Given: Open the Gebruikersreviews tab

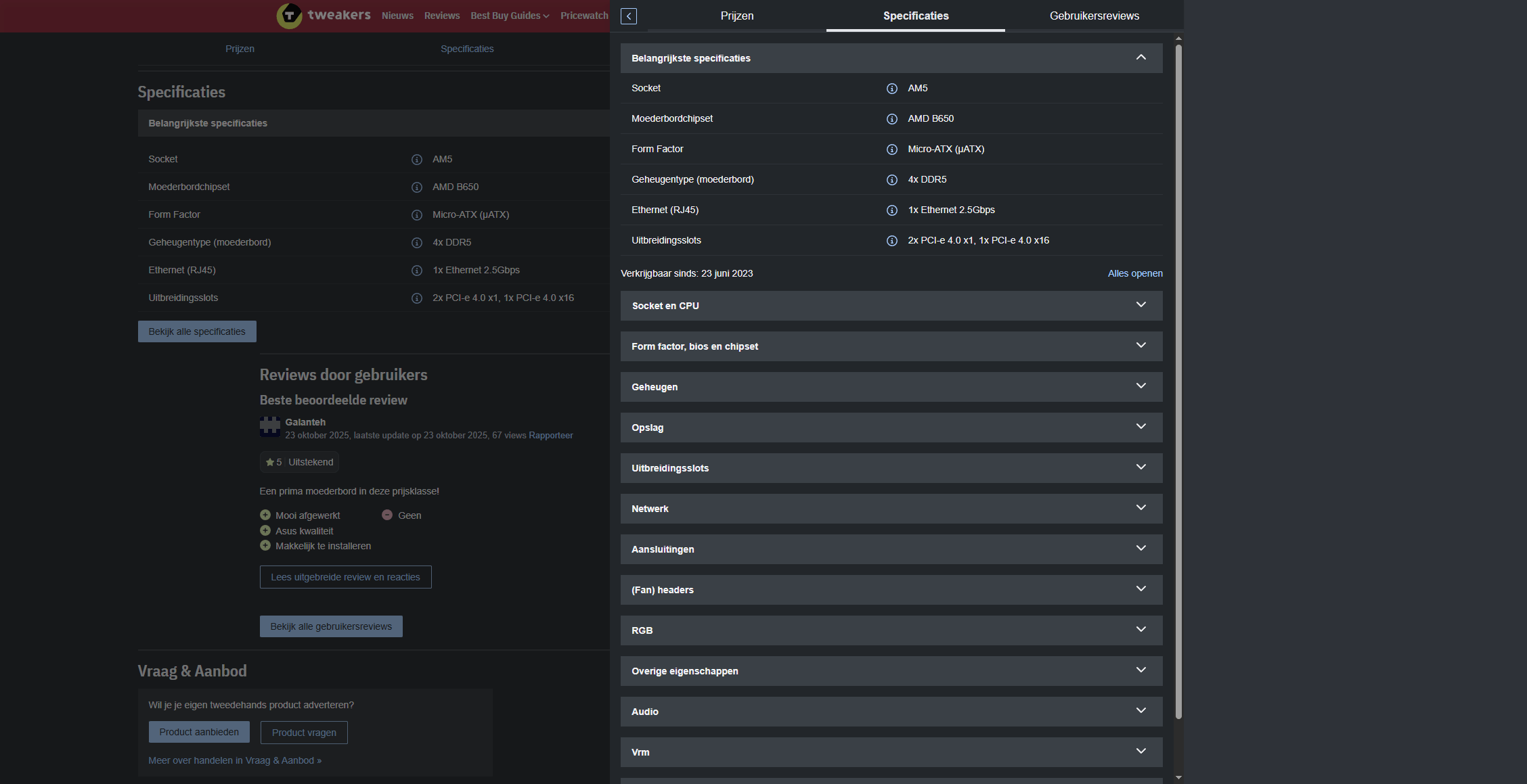Looking at the screenshot, I should (x=1094, y=16).
